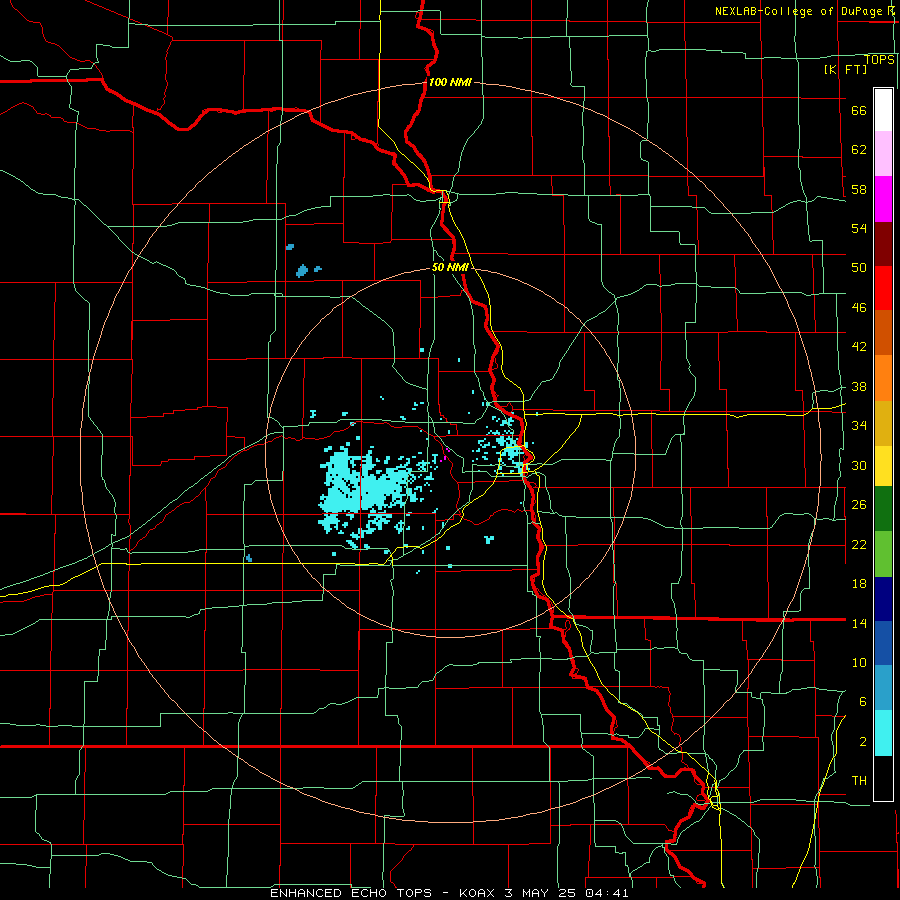The height and width of the screenshot is (900, 900).
Task: Choose the maroon swatch in the color scale
Action: click(x=883, y=244)
